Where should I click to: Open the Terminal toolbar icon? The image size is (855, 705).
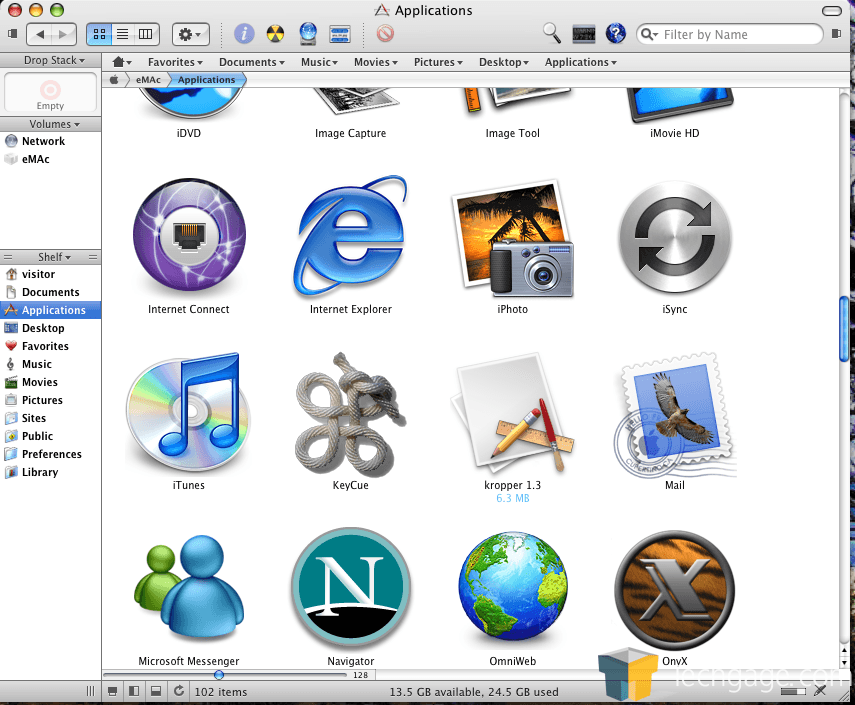583,34
